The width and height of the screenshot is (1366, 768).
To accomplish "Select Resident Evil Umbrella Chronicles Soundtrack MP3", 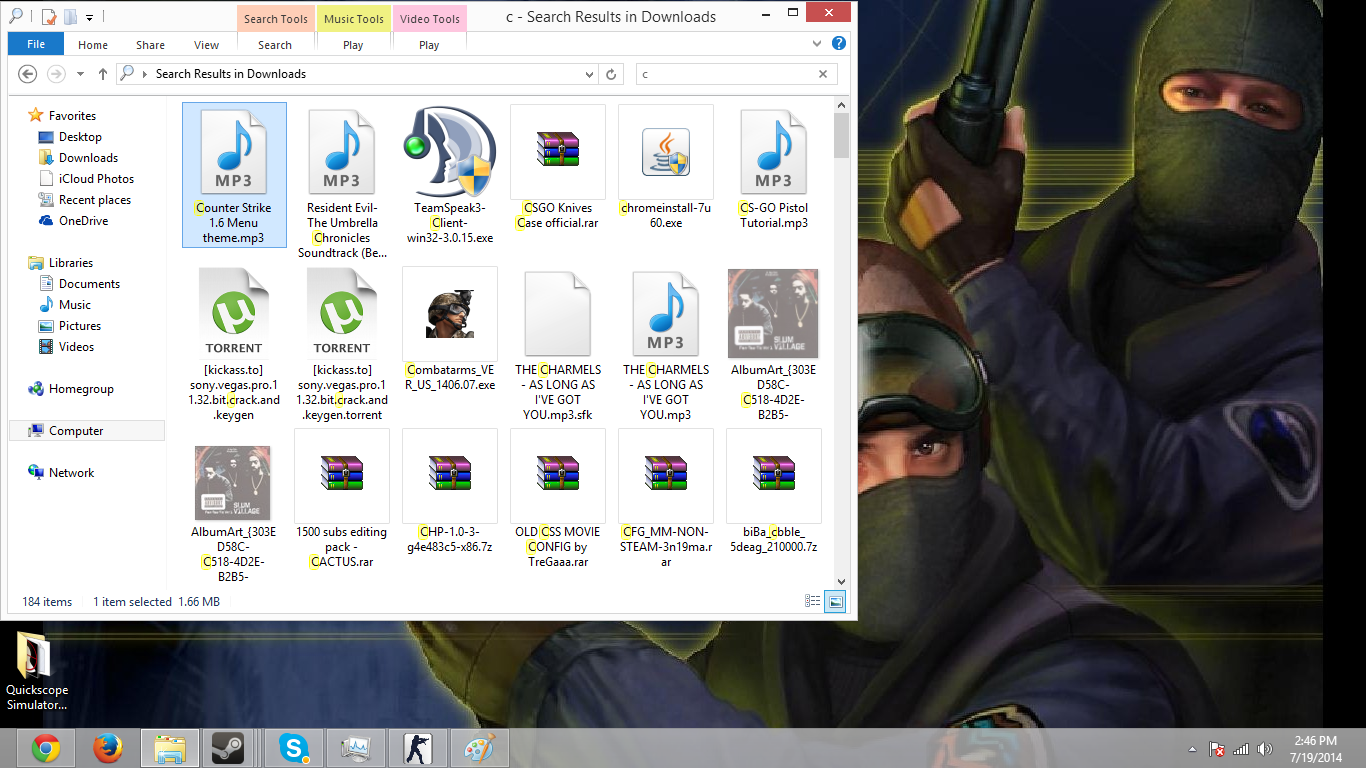I will tap(342, 182).
